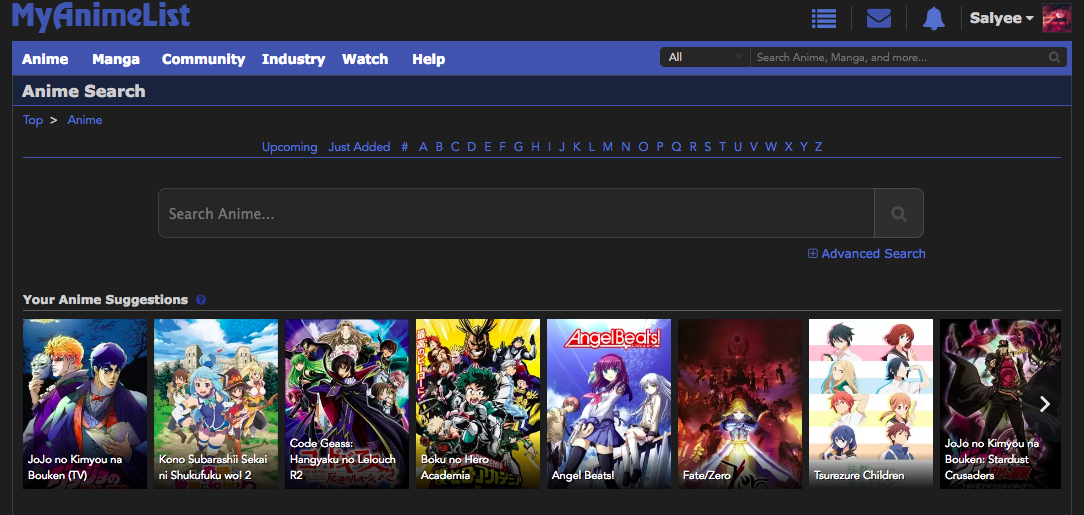Browse anime starting with letter R
This screenshot has height=515, width=1084.
(x=693, y=147)
